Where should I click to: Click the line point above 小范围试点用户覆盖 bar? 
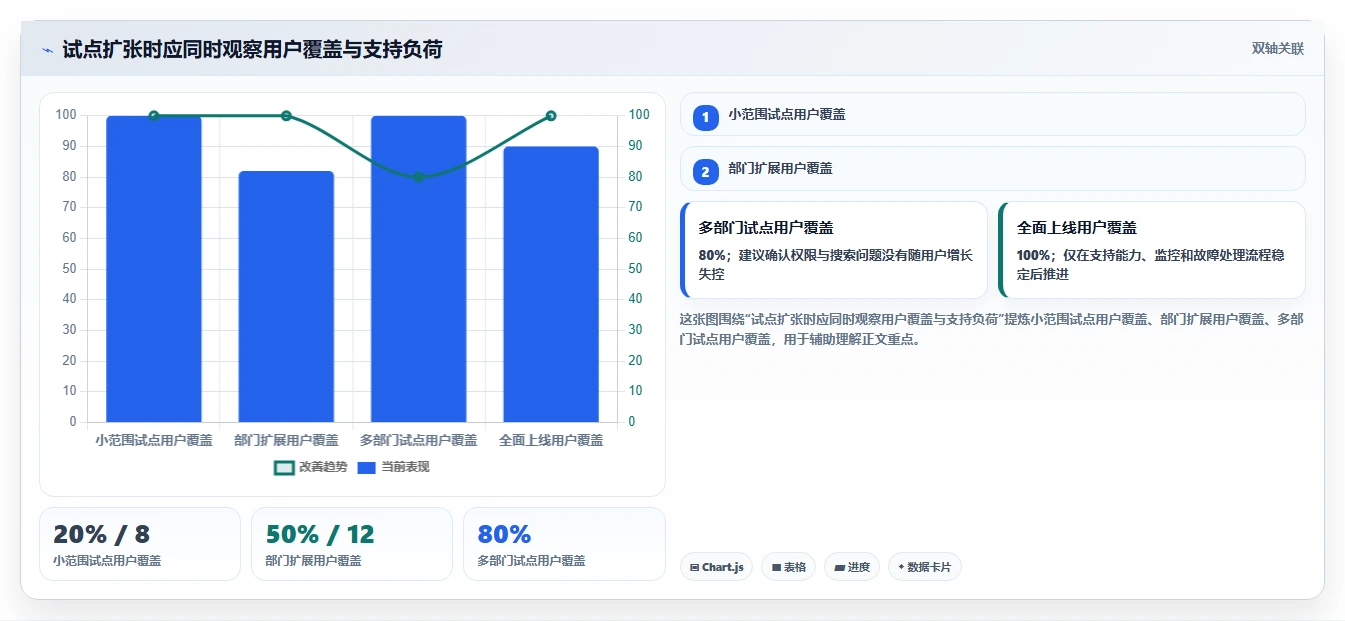pyautogui.click(x=154, y=116)
